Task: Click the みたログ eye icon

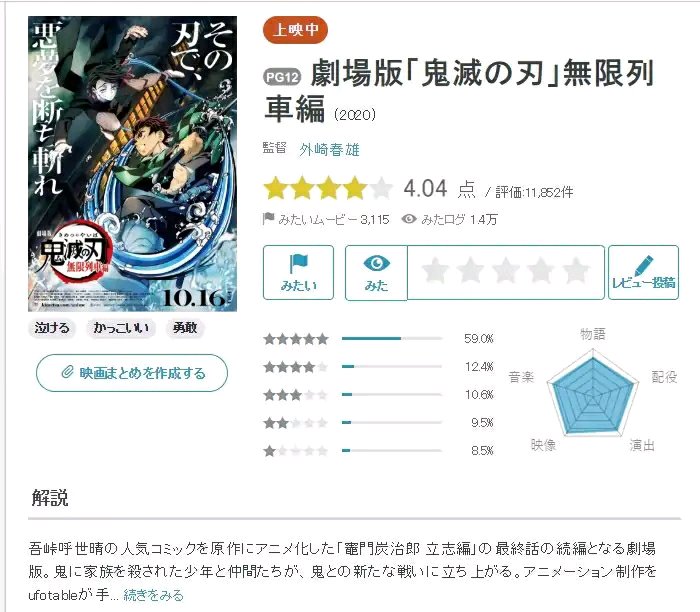Action: (408, 219)
